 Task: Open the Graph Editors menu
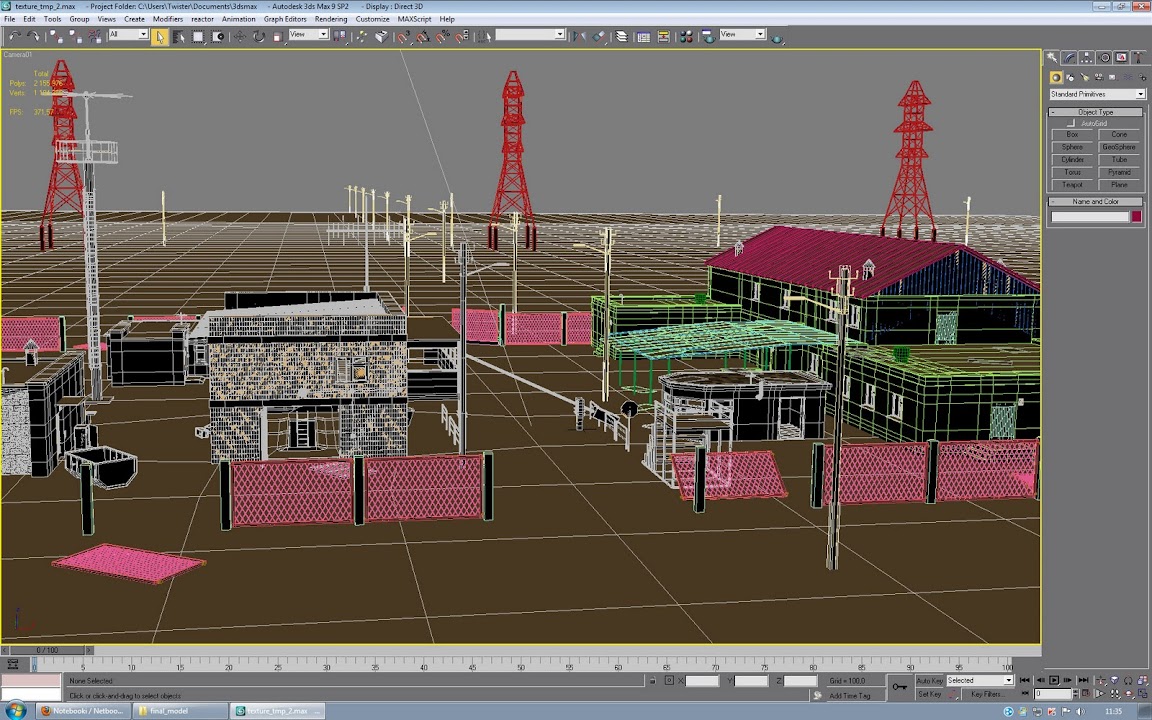point(285,19)
